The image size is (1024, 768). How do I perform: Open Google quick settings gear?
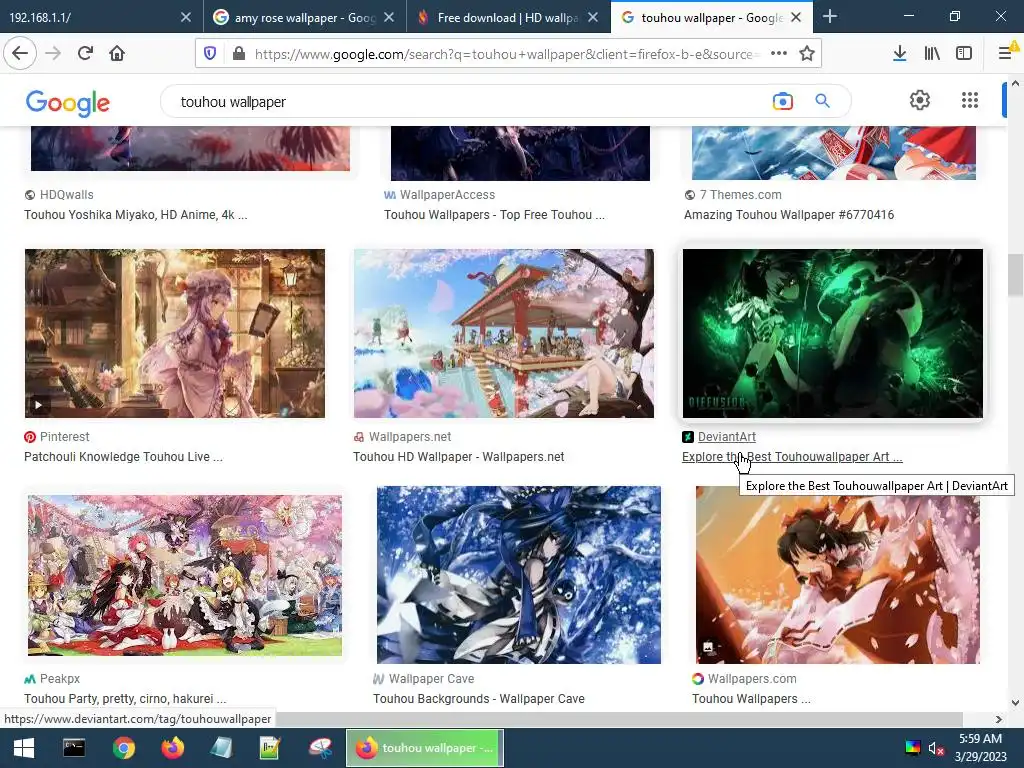[920, 100]
